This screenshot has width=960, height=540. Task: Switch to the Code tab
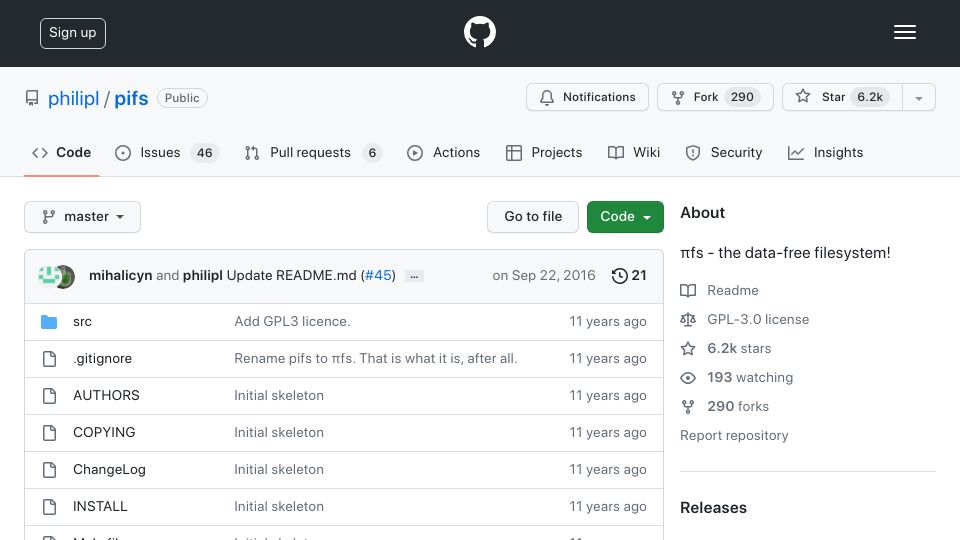tap(62, 152)
